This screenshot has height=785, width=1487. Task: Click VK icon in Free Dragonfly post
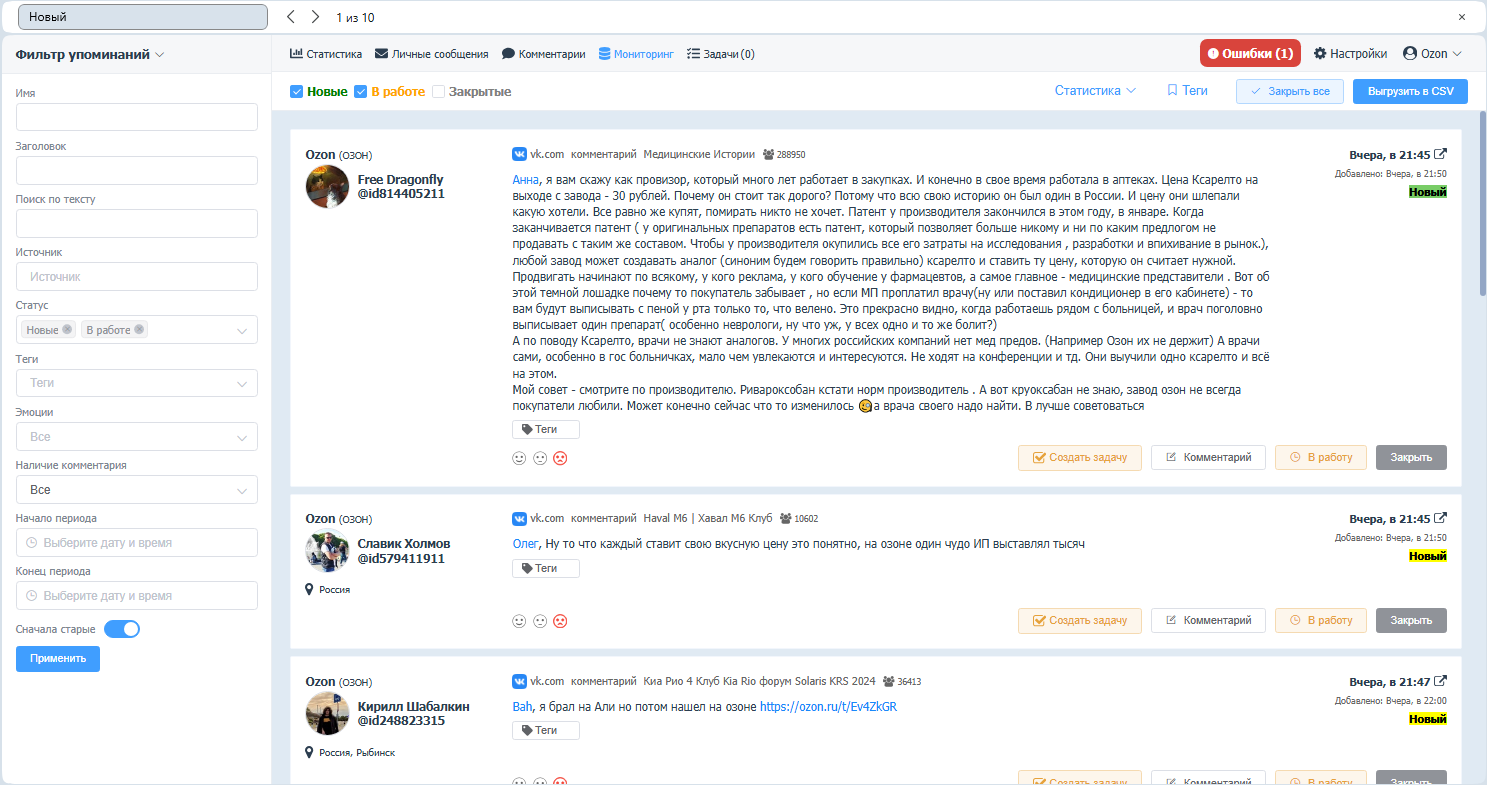click(519, 155)
